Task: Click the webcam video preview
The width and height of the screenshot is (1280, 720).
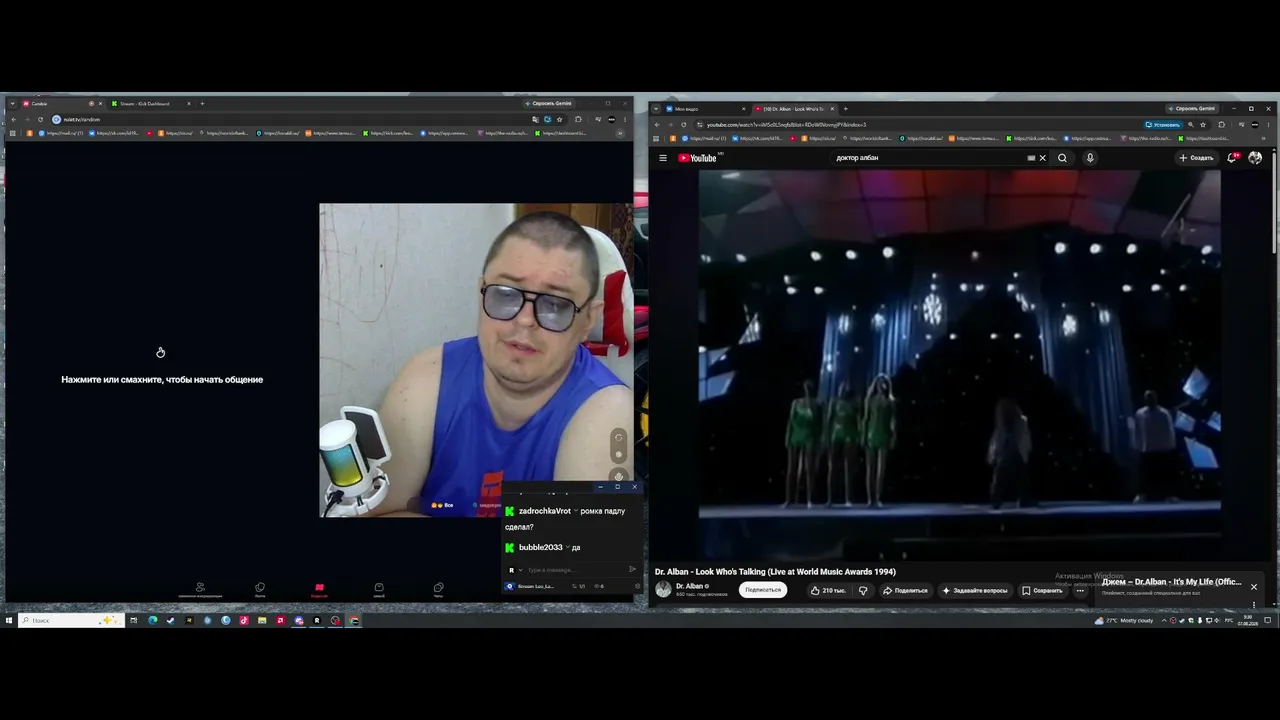Action: (476, 360)
